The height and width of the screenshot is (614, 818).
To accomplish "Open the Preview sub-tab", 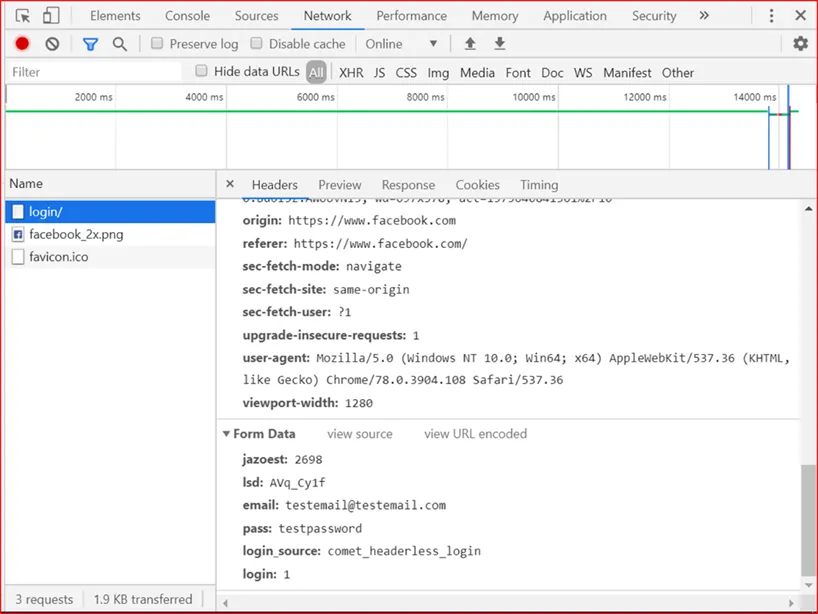I will (x=340, y=185).
